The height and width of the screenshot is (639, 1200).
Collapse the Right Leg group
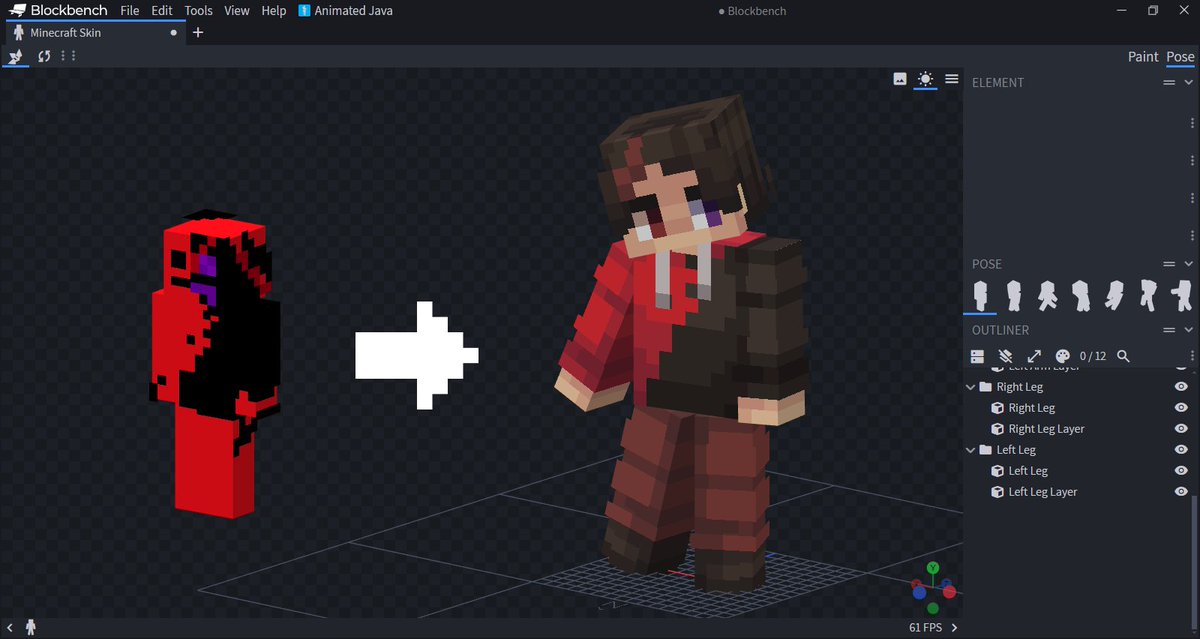(x=971, y=387)
